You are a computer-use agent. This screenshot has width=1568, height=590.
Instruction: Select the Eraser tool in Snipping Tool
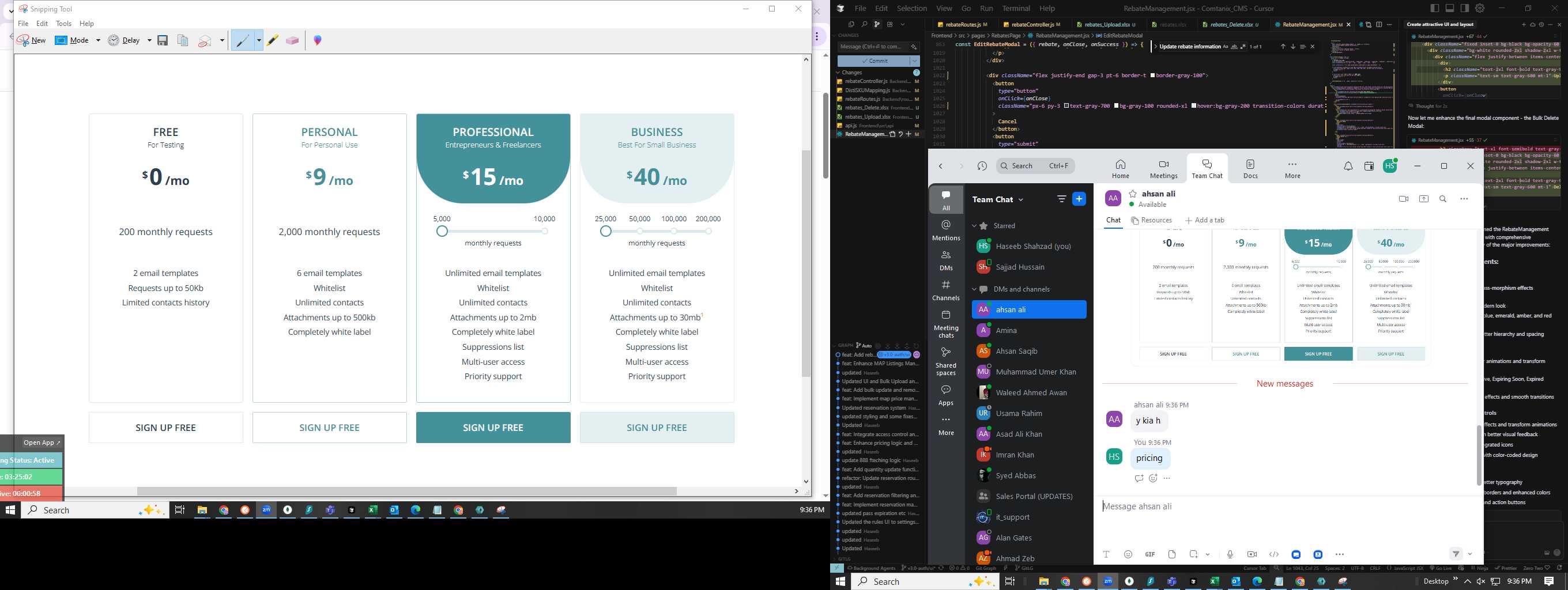tap(292, 40)
